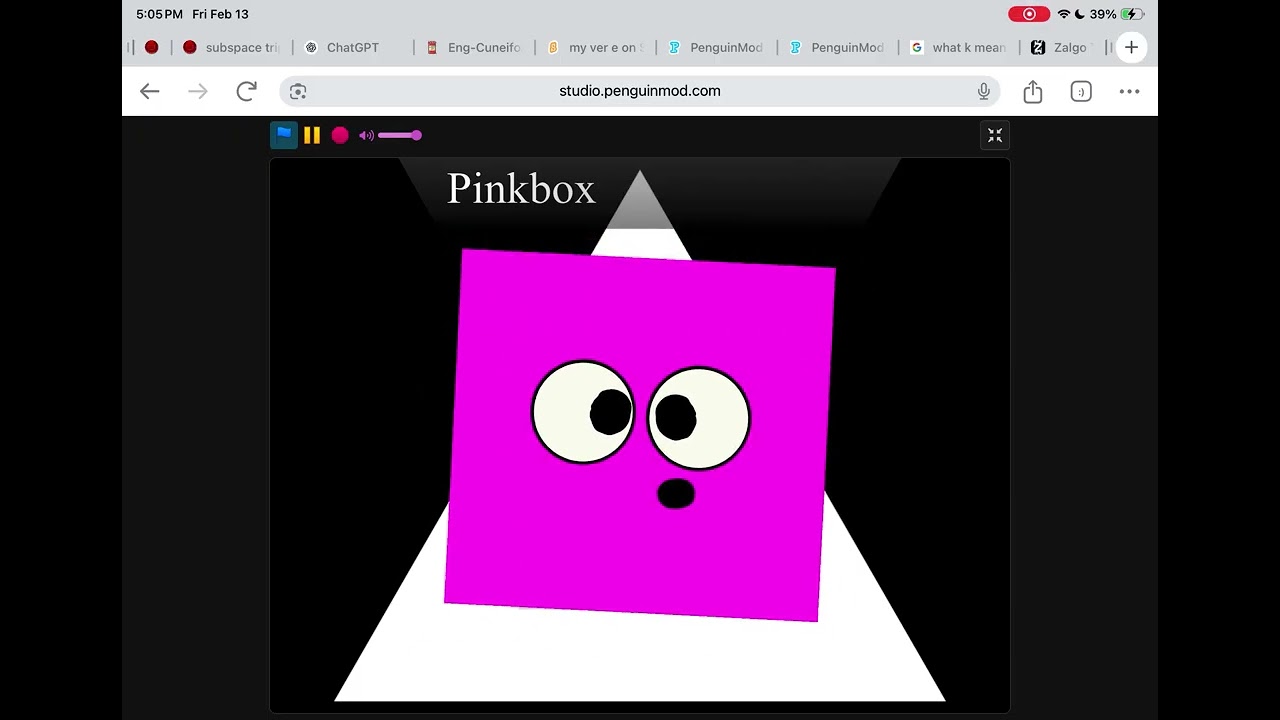Tap the Wi-Fi status icon
Image resolution: width=1280 pixels, height=720 pixels.
[1064, 14]
